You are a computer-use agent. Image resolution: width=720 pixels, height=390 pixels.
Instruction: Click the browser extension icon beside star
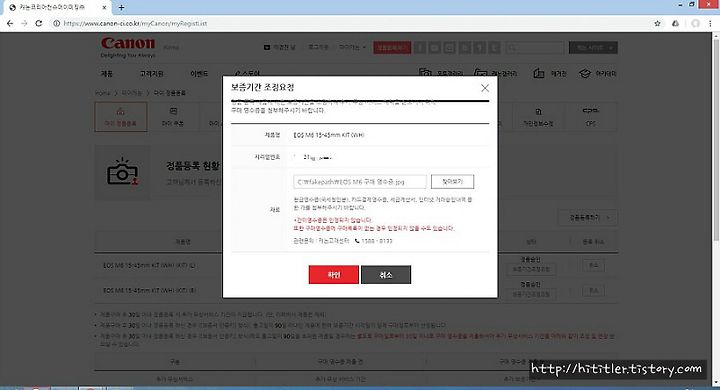point(675,23)
